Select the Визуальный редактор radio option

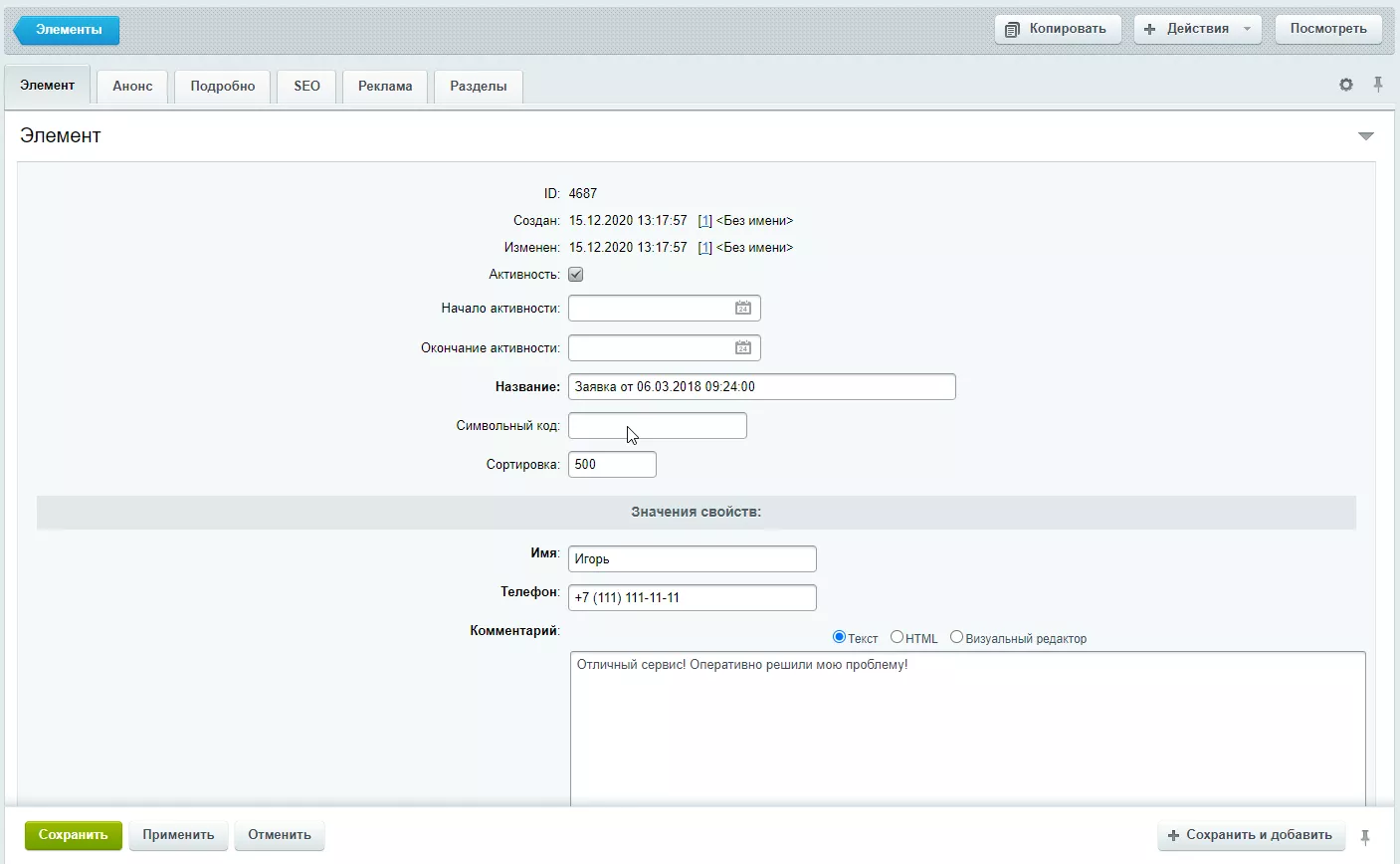[956, 637]
